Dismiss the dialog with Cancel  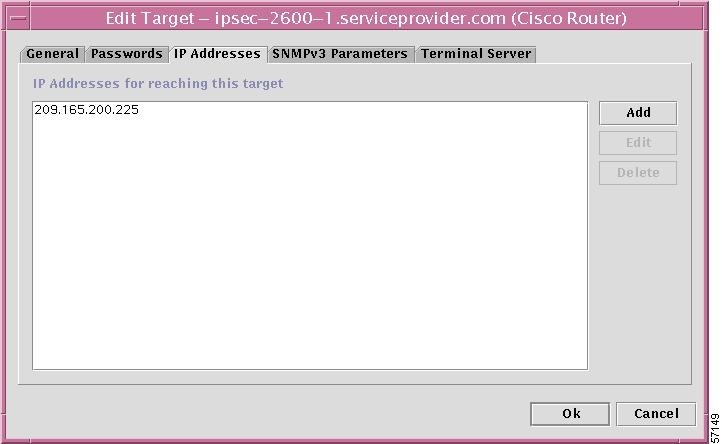(656, 414)
